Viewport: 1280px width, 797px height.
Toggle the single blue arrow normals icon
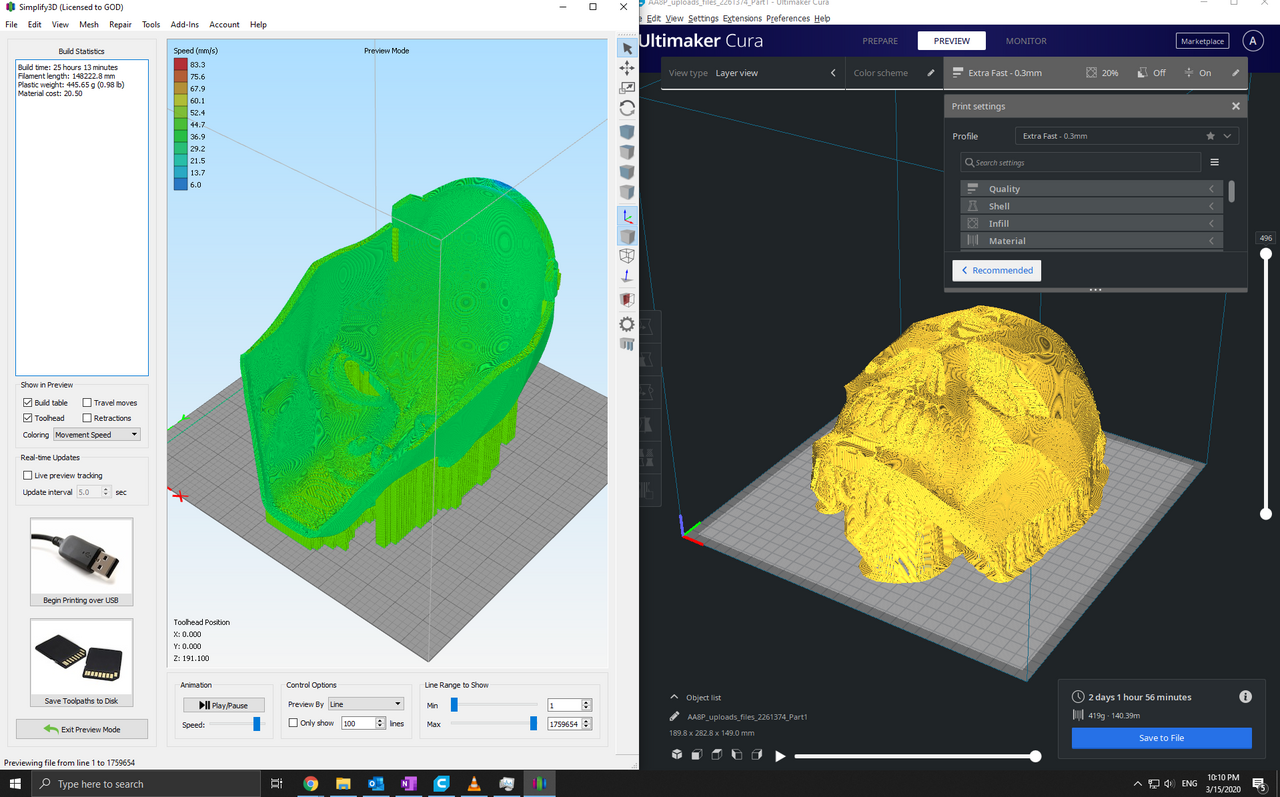coord(627,277)
